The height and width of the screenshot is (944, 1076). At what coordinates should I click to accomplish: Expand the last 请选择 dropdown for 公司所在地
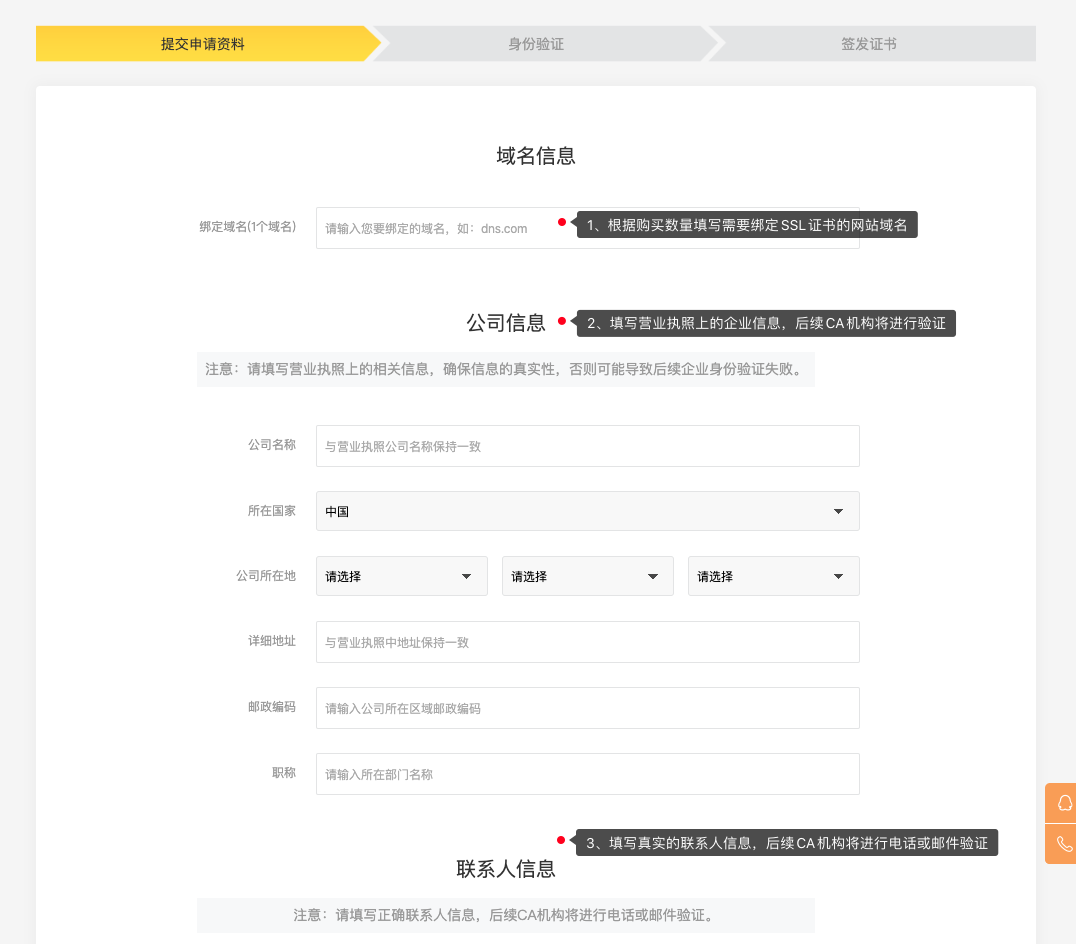click(x=773, y=576)
